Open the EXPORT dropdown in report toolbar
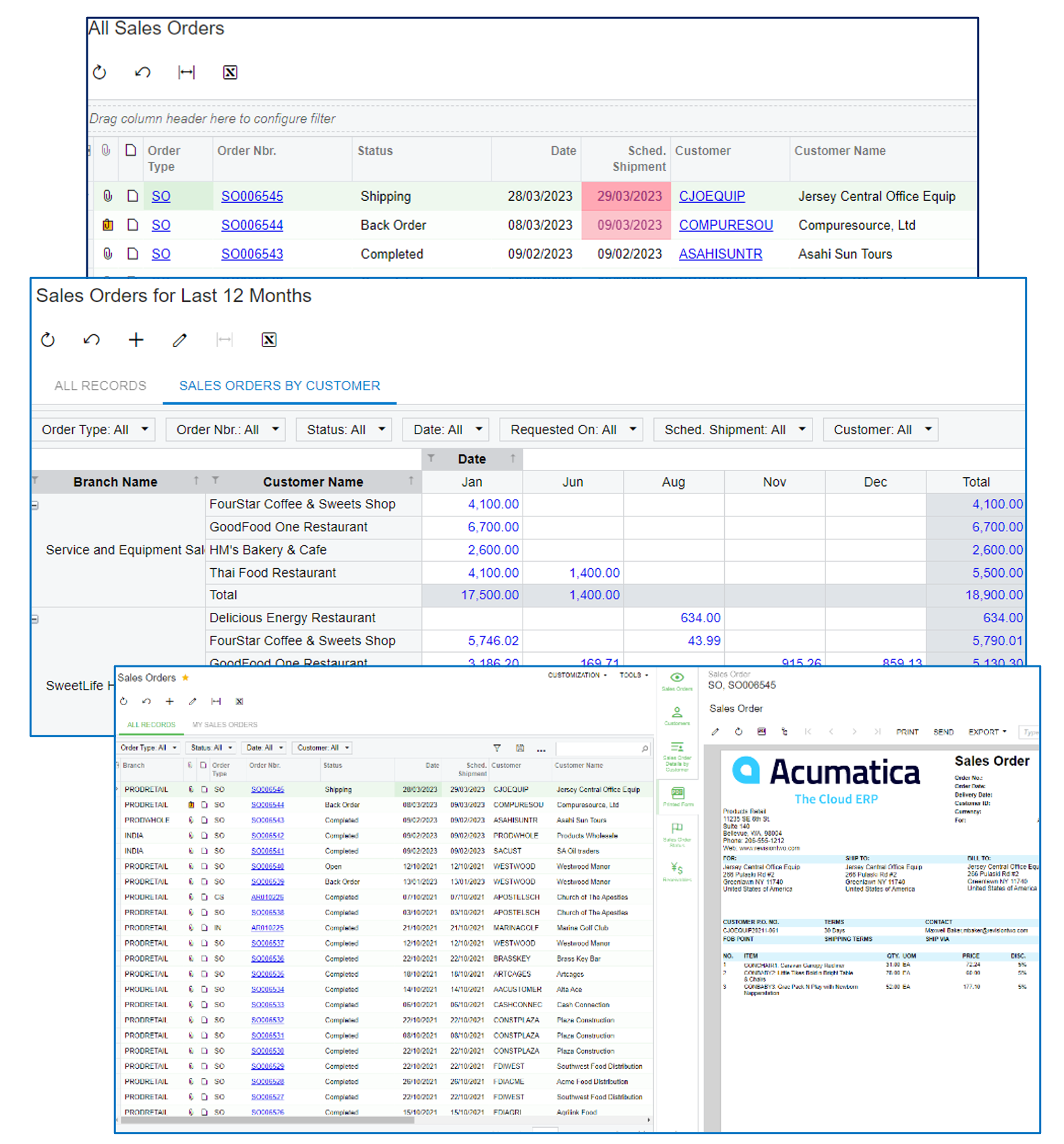 [987, 732]
